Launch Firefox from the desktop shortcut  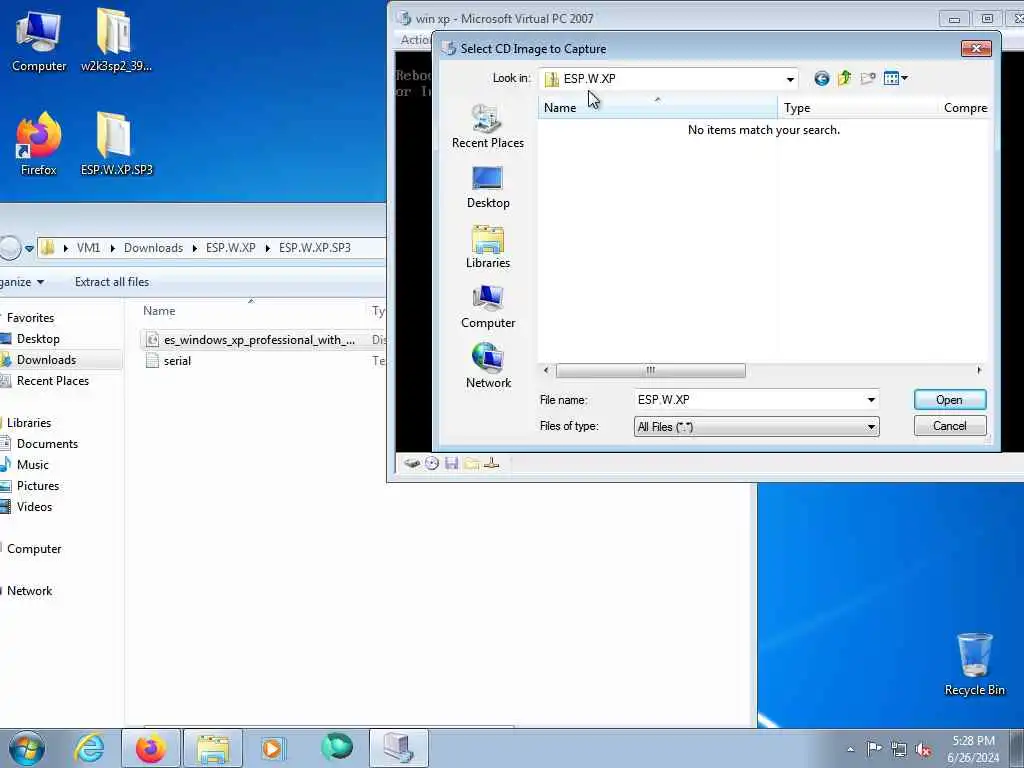point(39,144)
